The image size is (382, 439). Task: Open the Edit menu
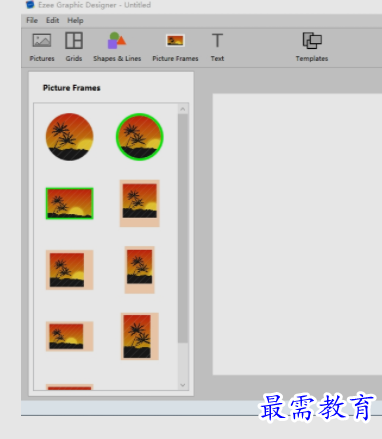(52, 20)
